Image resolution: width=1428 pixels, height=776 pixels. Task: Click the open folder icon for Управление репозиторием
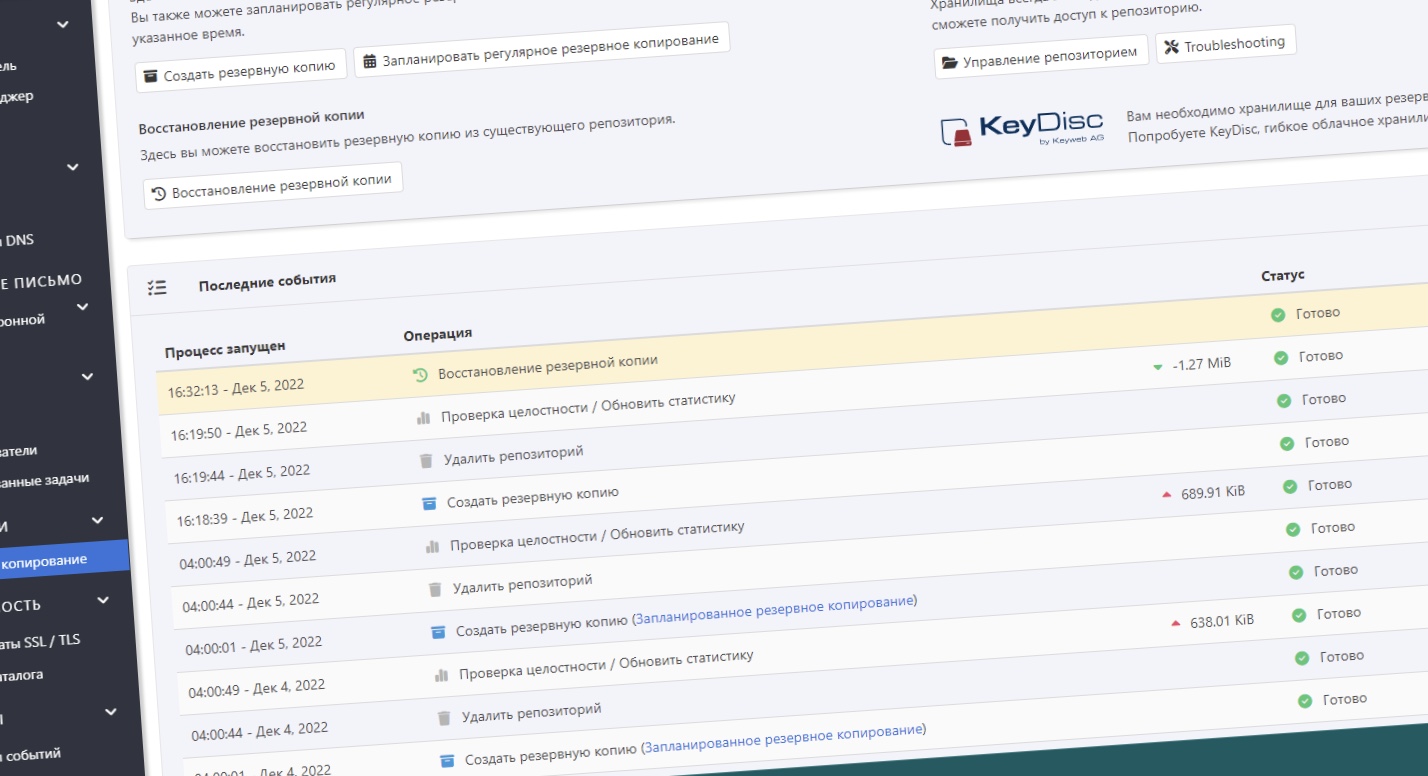click(949, 63)
